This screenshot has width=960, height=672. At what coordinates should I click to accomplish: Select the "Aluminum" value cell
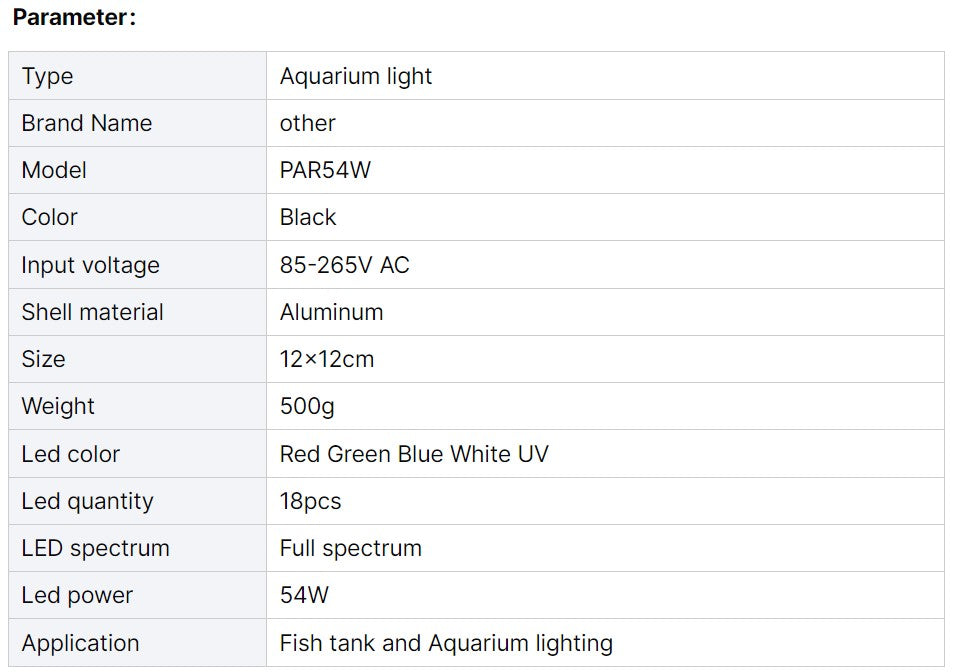332,312
